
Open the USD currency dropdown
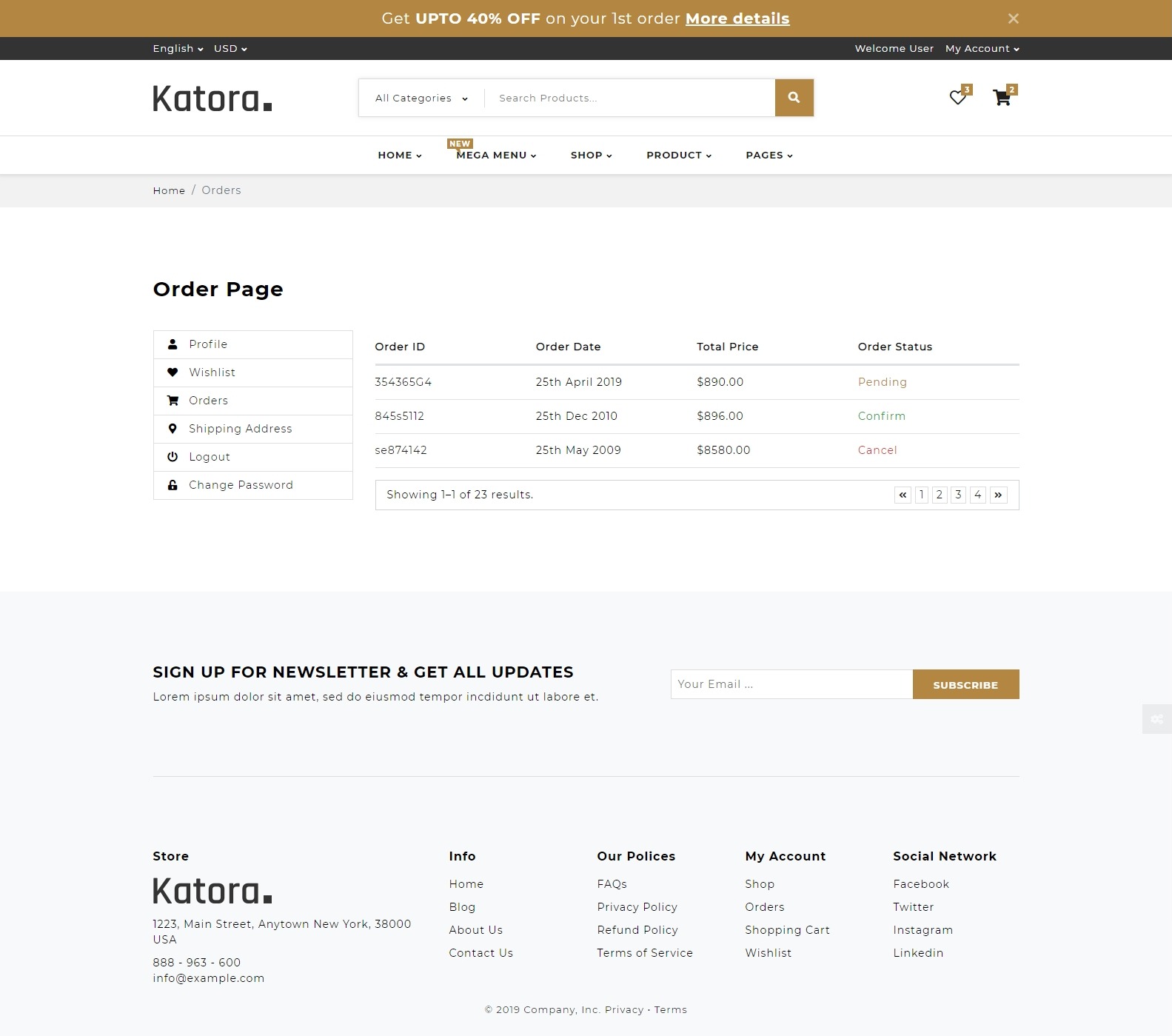click(230, 49)
